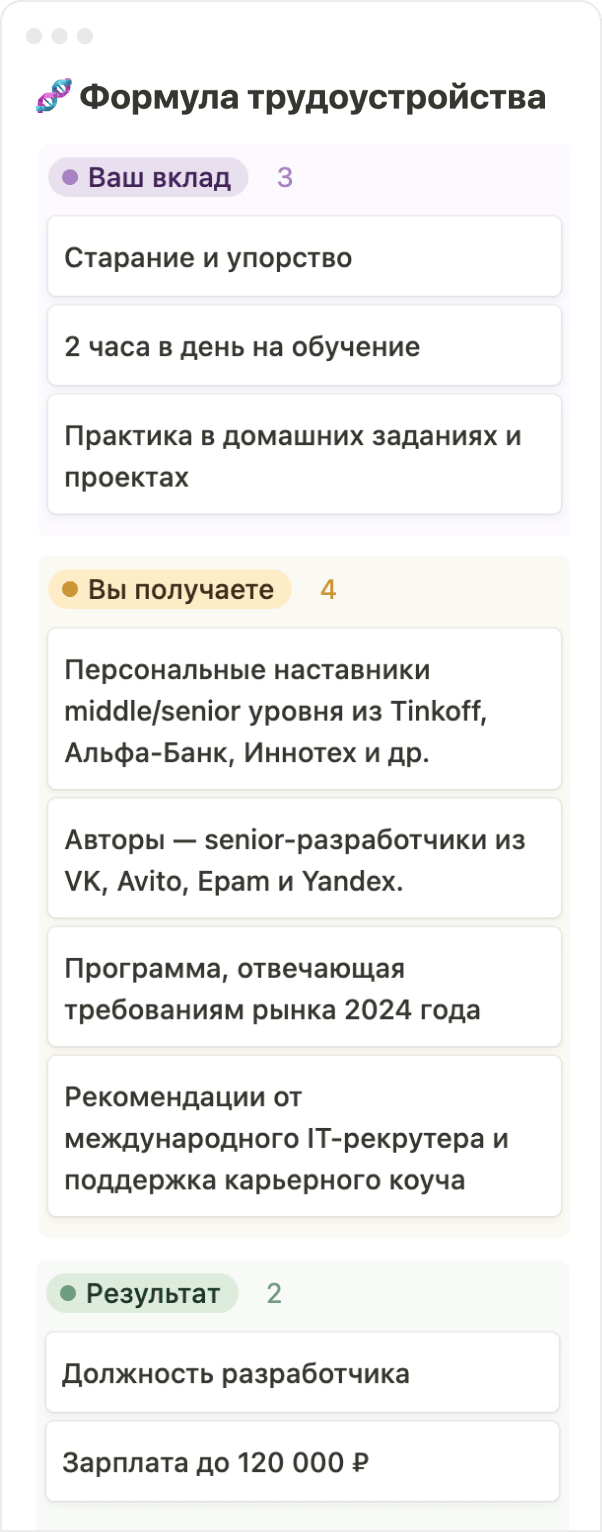
Task: Click the count 2 next to Результат
Action: pyautogui.click(x=274, y=1294)
